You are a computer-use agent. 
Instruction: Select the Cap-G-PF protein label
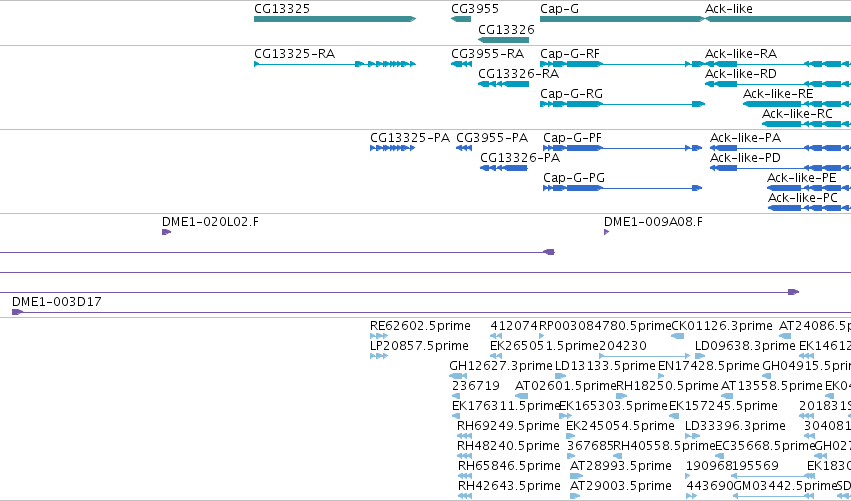[x=573, y=138]
